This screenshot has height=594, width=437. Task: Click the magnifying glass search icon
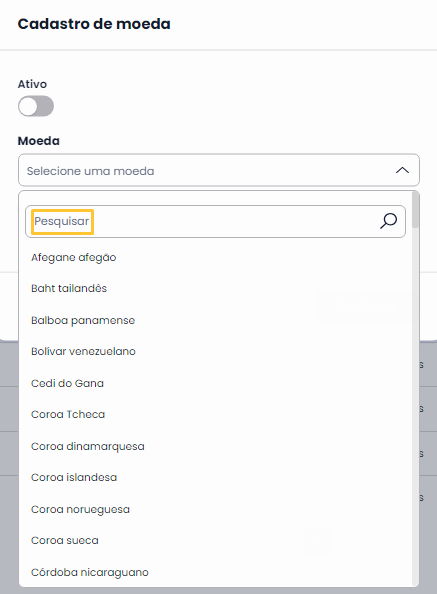tap(388, 221)
